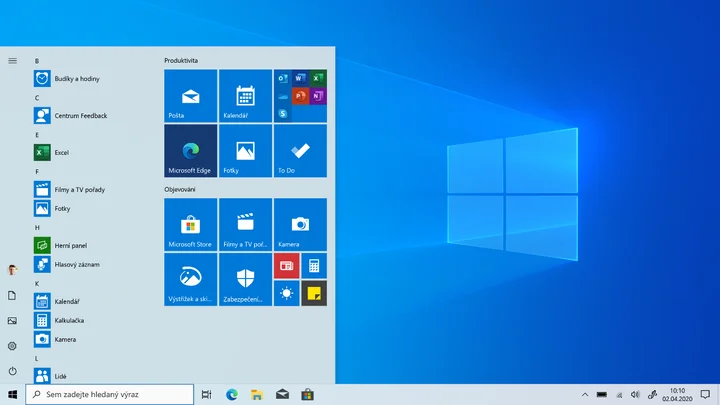This screenshot has height=405, width=720.
Task: Click the letter F group header
Action: click(x=37, y=172)
